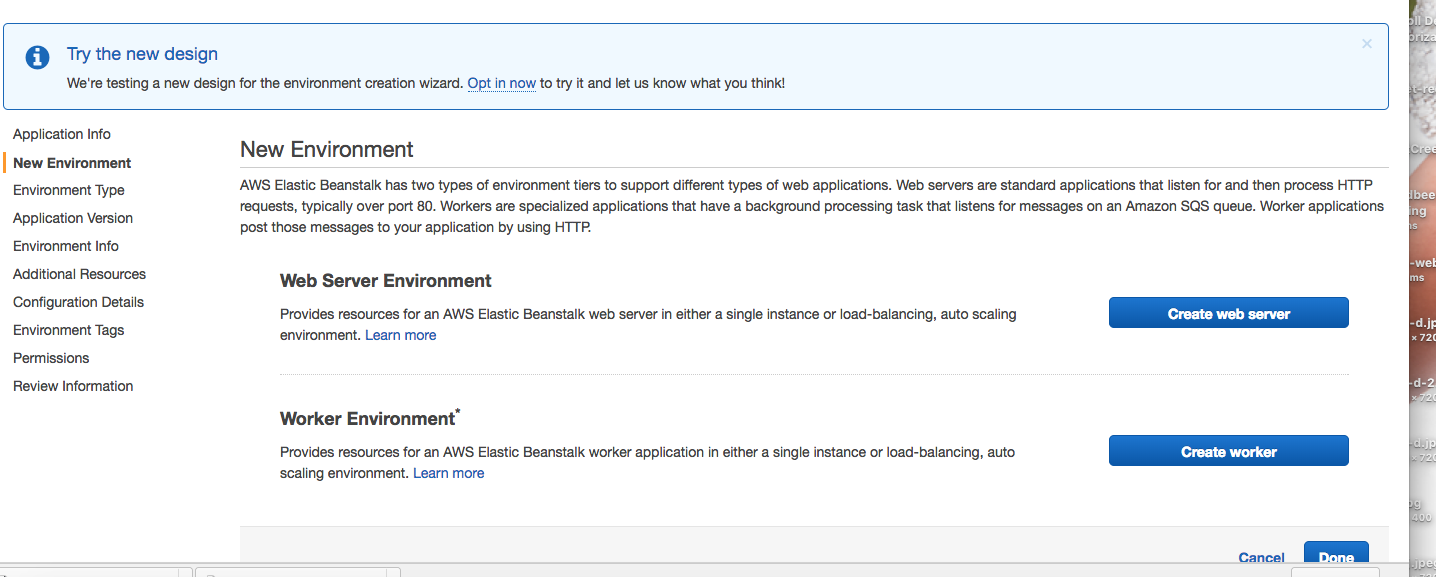Open Environment Type step
Viewport: 1436px width, 577px height.
(69, 190)
